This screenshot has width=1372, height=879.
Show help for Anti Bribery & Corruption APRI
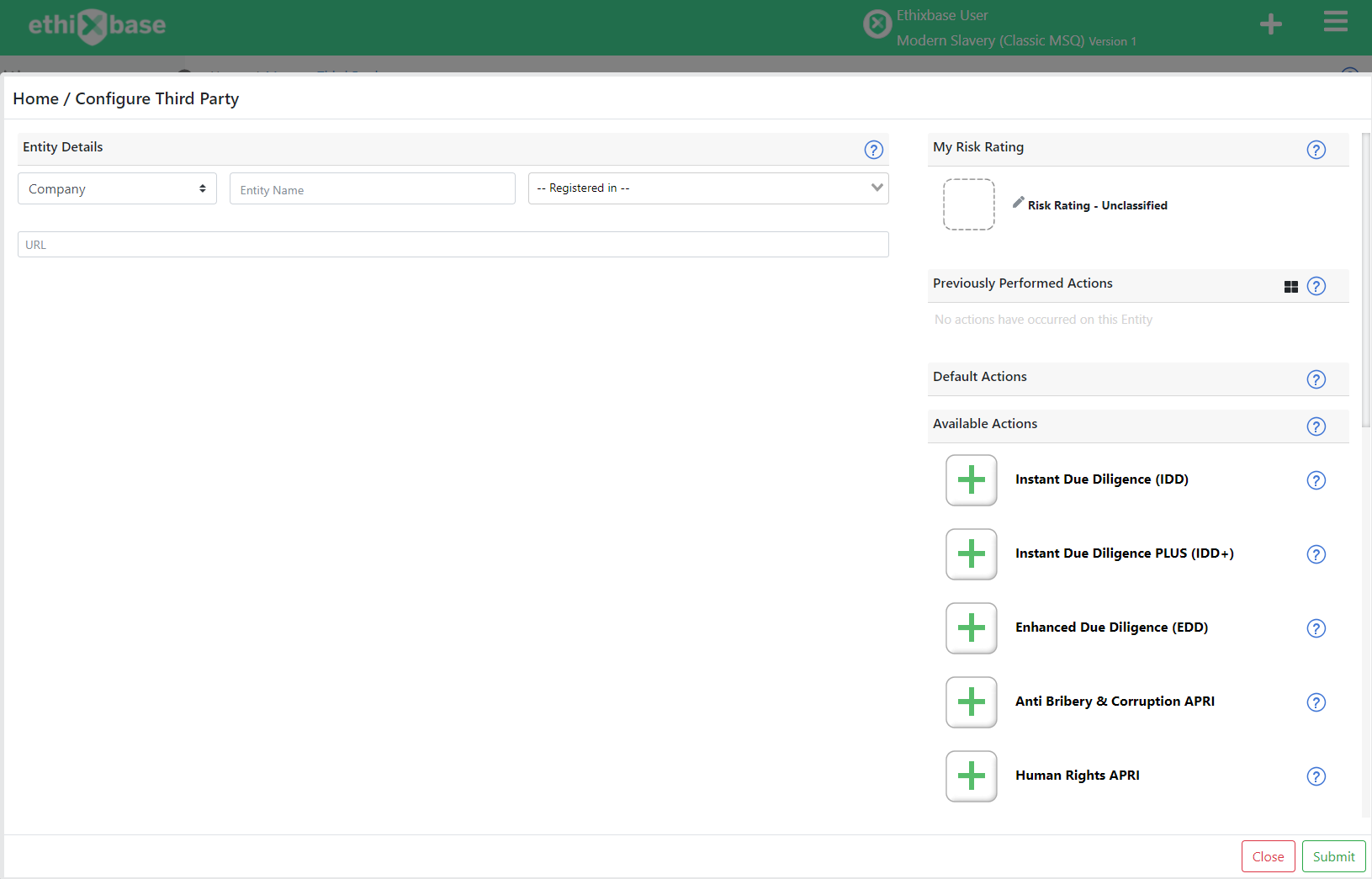[x=1316, y=702]
